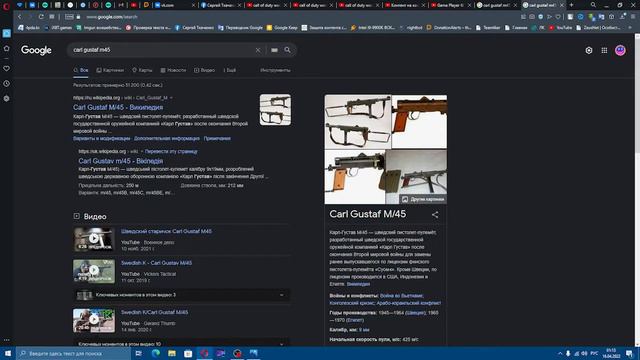640x360 pixels.
Task: Launch Microsoft Edge from the taskbar
Action: click(x=156, y=353)
